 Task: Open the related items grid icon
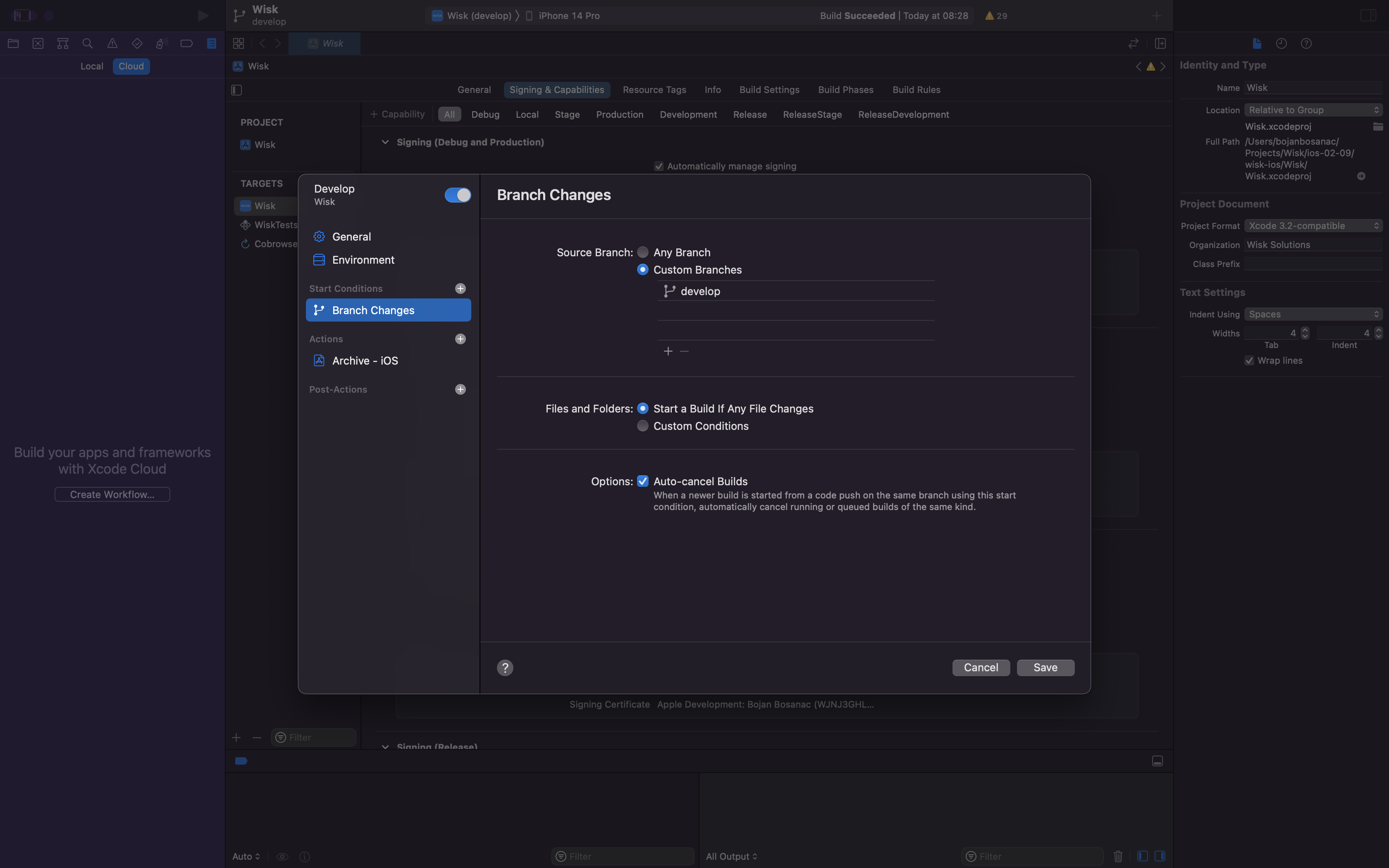click(x=239, y=43)
